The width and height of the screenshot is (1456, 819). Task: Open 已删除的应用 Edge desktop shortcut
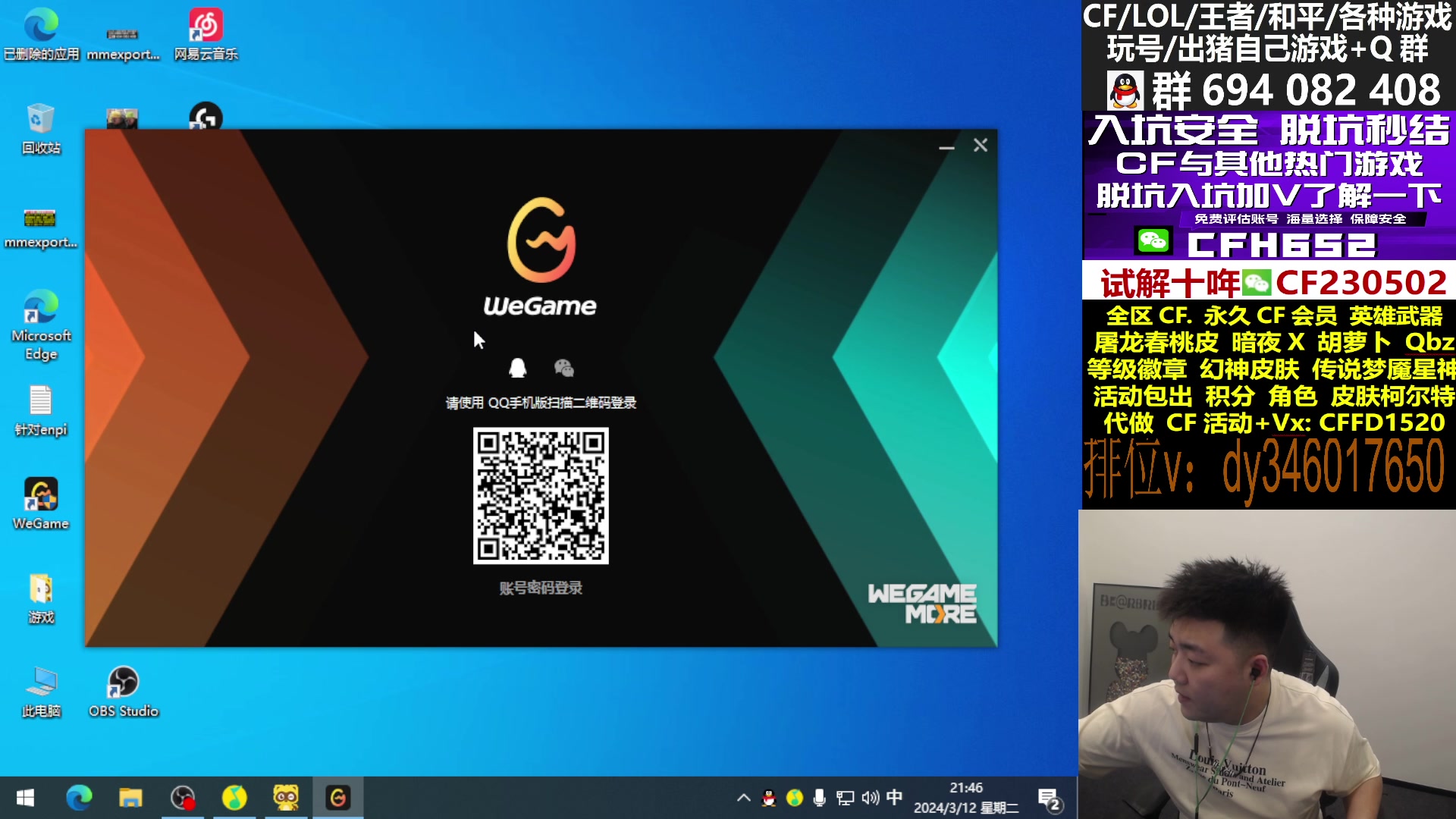tap(41, 35)
